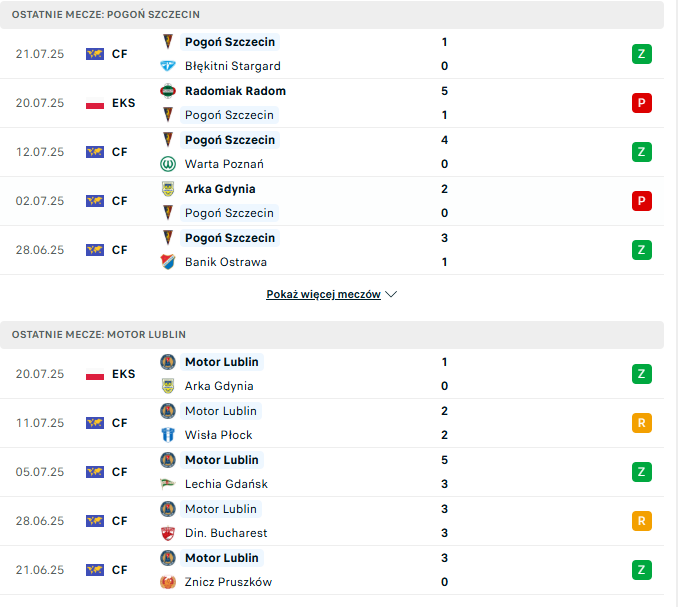Click the Banik Ostrawa club badge

[168, 262]
